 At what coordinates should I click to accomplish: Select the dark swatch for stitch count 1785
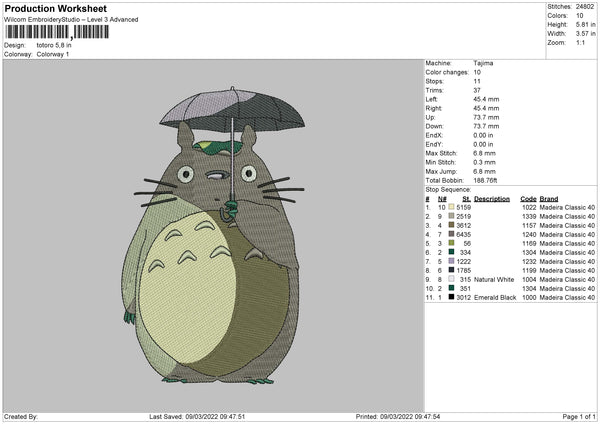coord(452,270)
